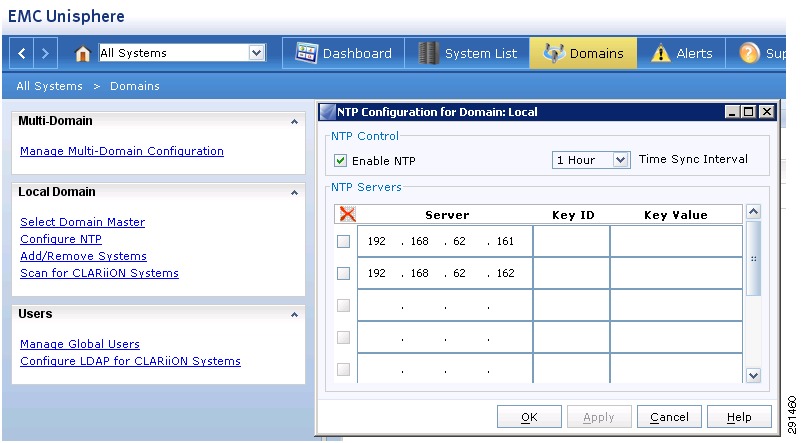Click the Cancel button
Image resolution: width=802 pixels, height=443 pixels.
(669, 417)
